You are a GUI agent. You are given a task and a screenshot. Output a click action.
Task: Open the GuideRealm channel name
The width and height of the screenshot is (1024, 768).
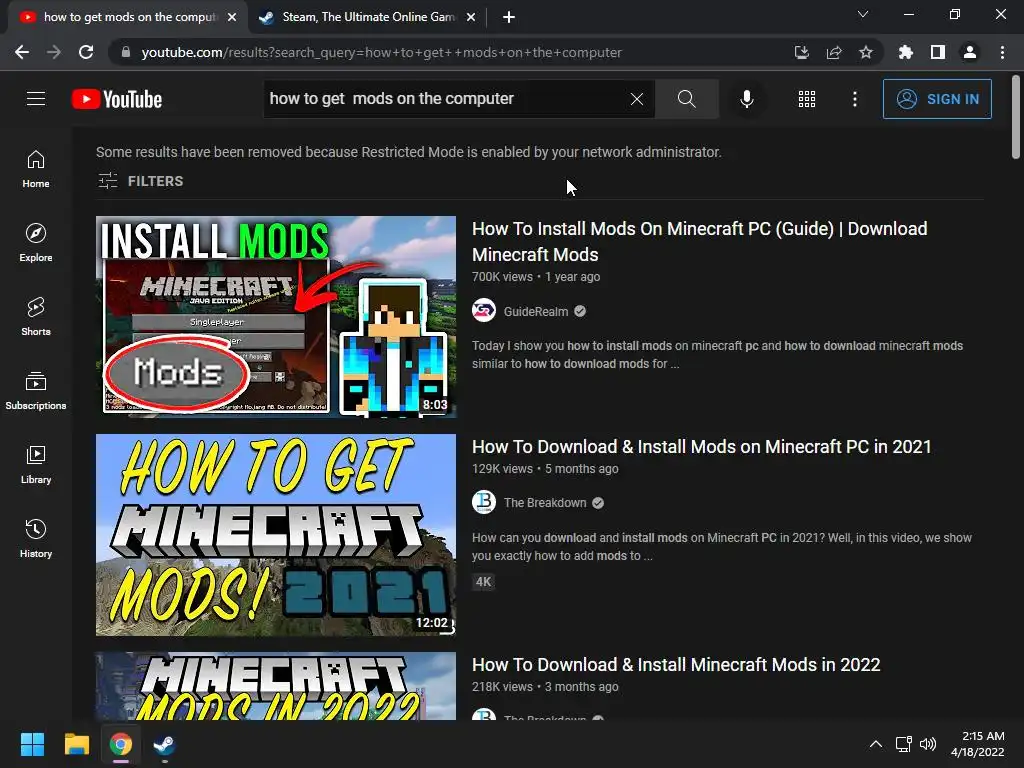(x=536, y=312)
